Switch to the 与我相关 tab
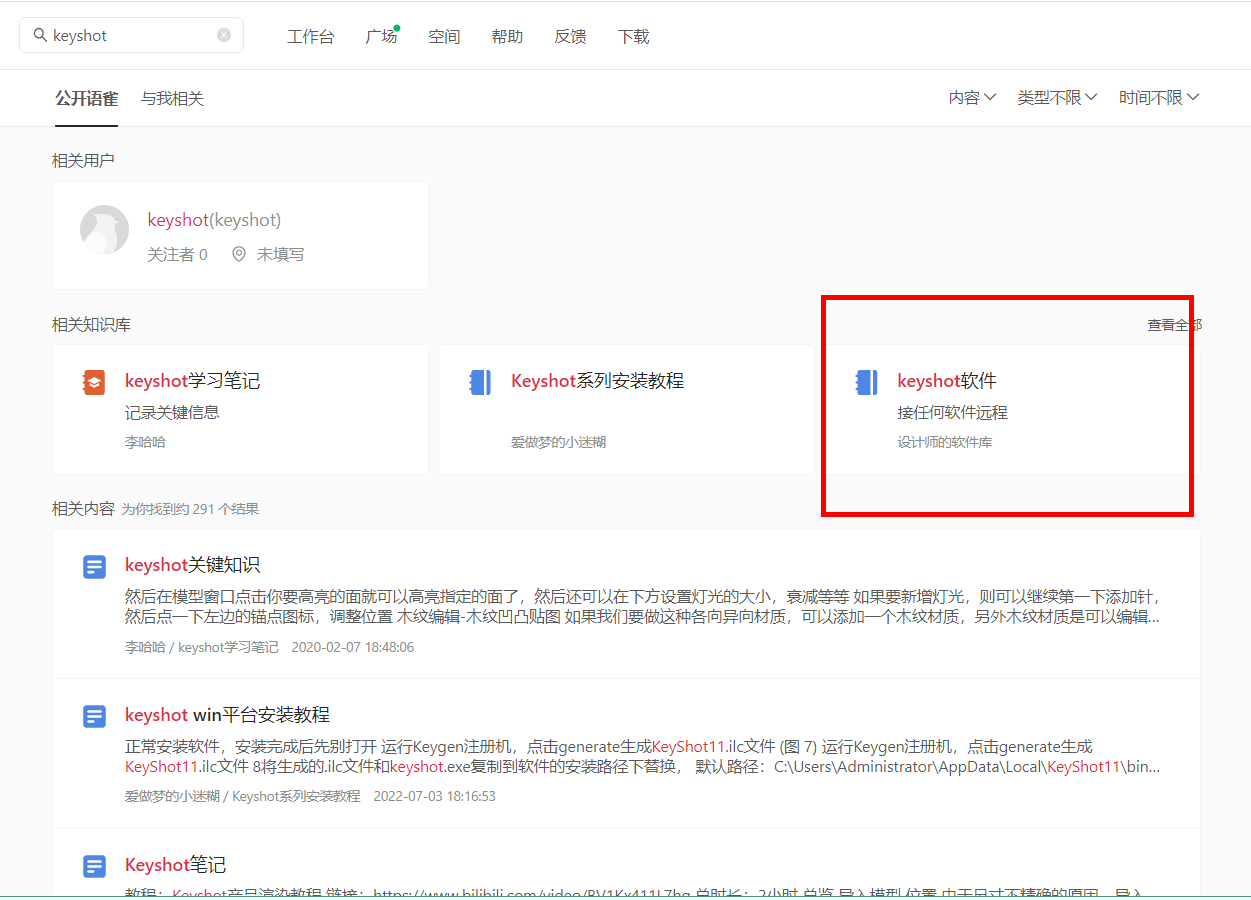The image size is (1251, 900). 172,98
